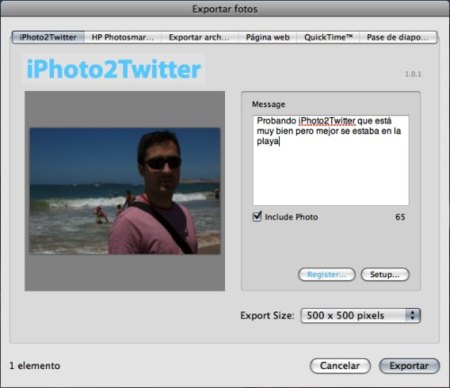Viewport: 450px width, 388px height.
Task: Click the Export Size label
Action: pyautogui.click(x=267, y=315)
